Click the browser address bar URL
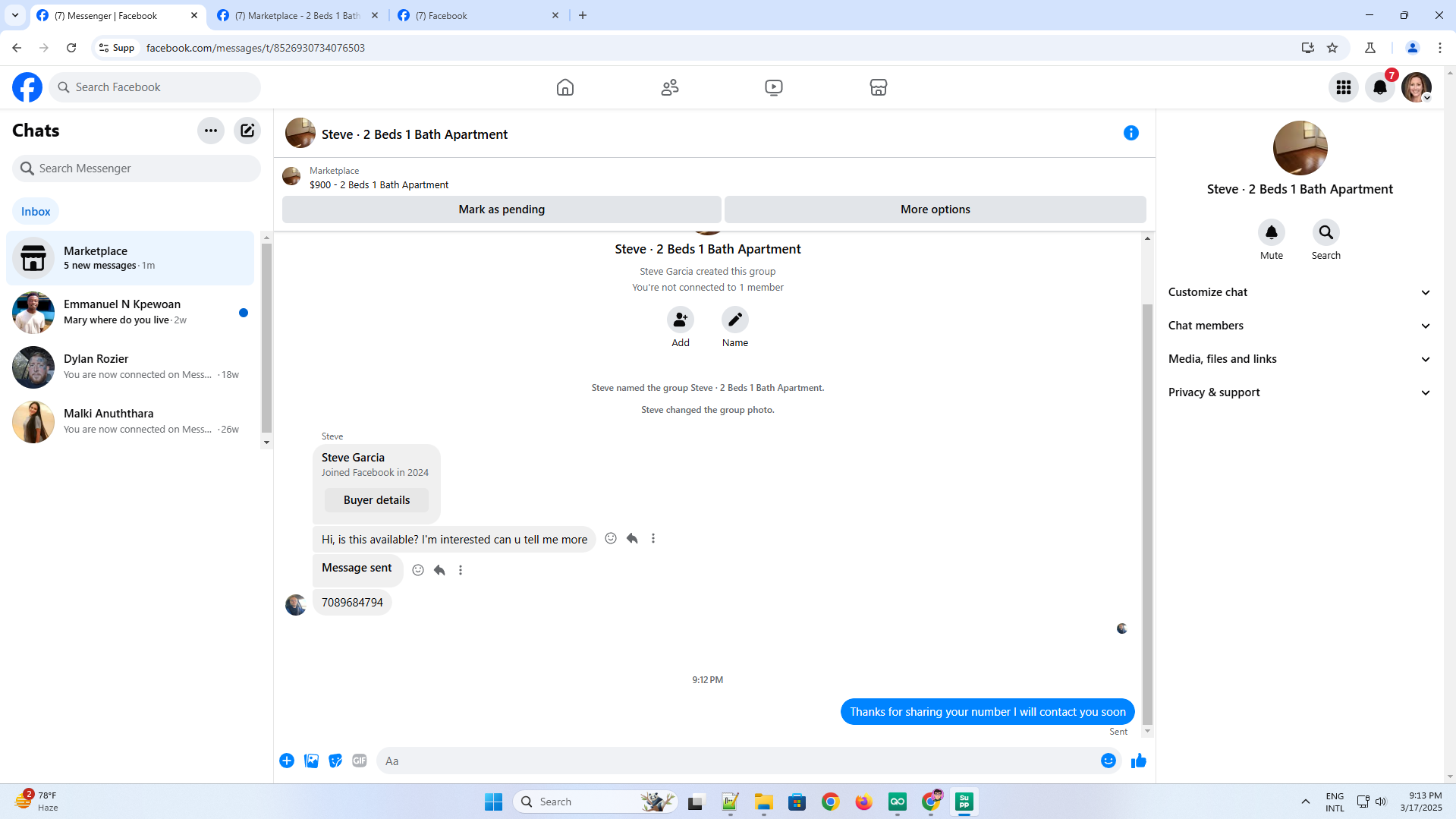This screenshot has width=1456, height=819. 256,48
